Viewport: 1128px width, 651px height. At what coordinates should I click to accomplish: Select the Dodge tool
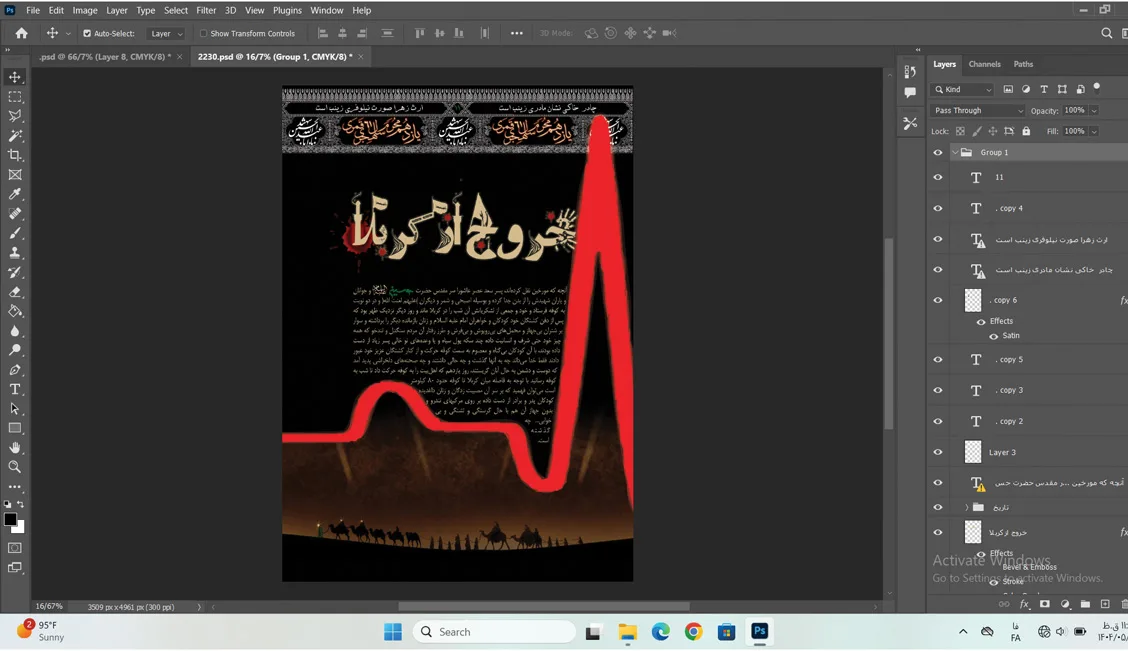pyautogui.click(x=14, y=350)
